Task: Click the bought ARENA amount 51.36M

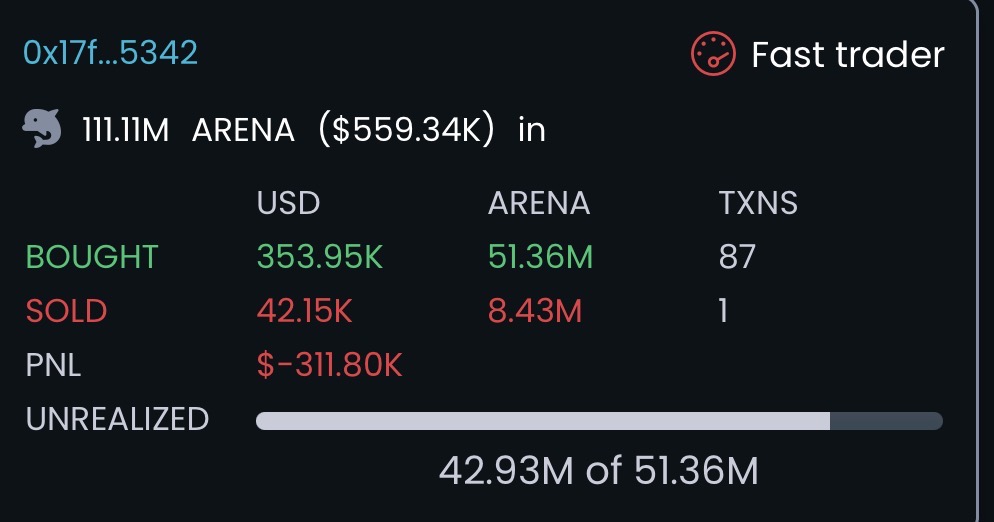Action: point(540,257)
